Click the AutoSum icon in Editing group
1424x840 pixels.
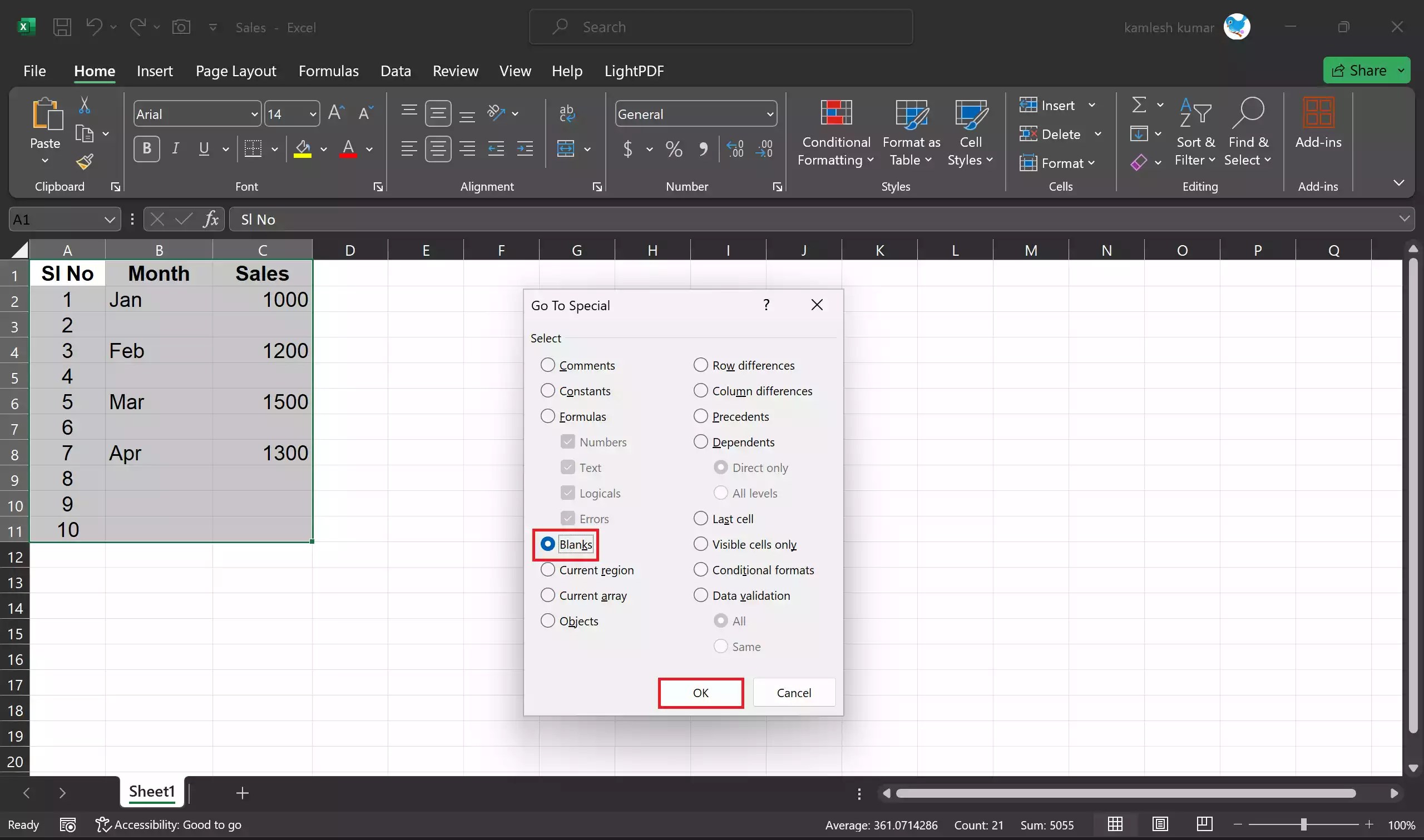coord(1139,104)
